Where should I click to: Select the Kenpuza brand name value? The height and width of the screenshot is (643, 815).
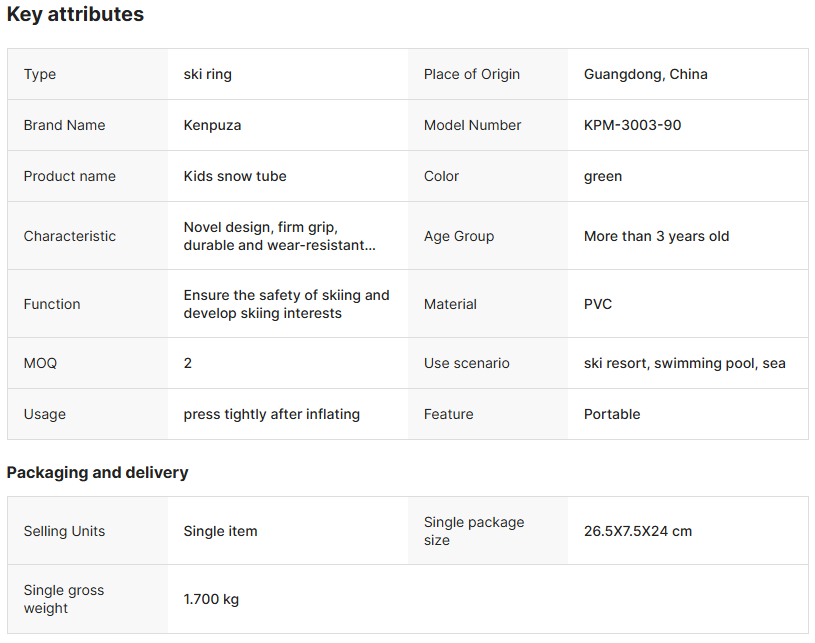click(x=212, y=125)
